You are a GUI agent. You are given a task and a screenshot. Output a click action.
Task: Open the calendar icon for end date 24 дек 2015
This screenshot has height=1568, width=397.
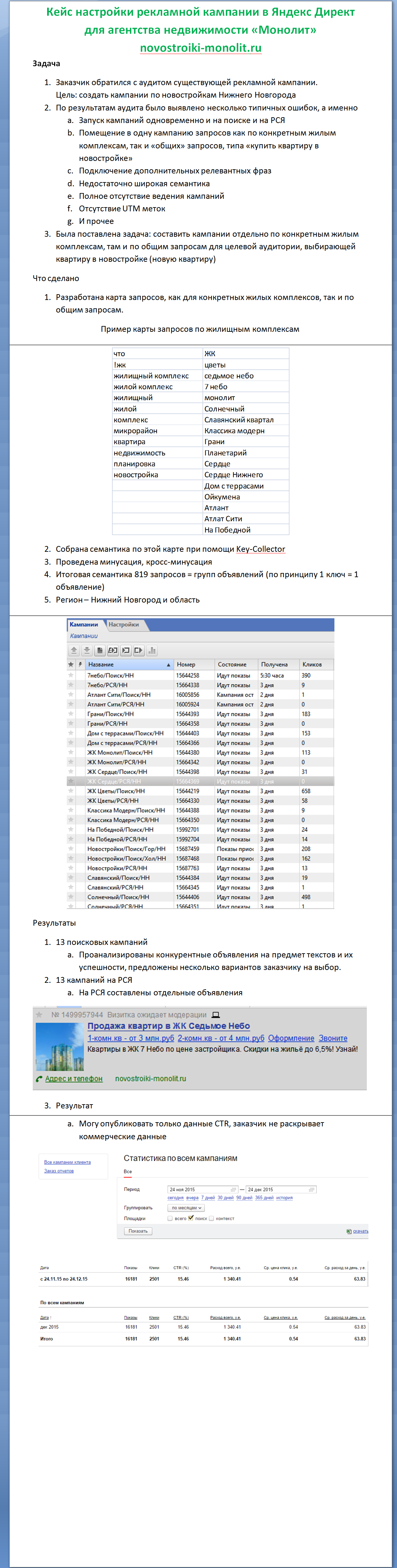312,1189
